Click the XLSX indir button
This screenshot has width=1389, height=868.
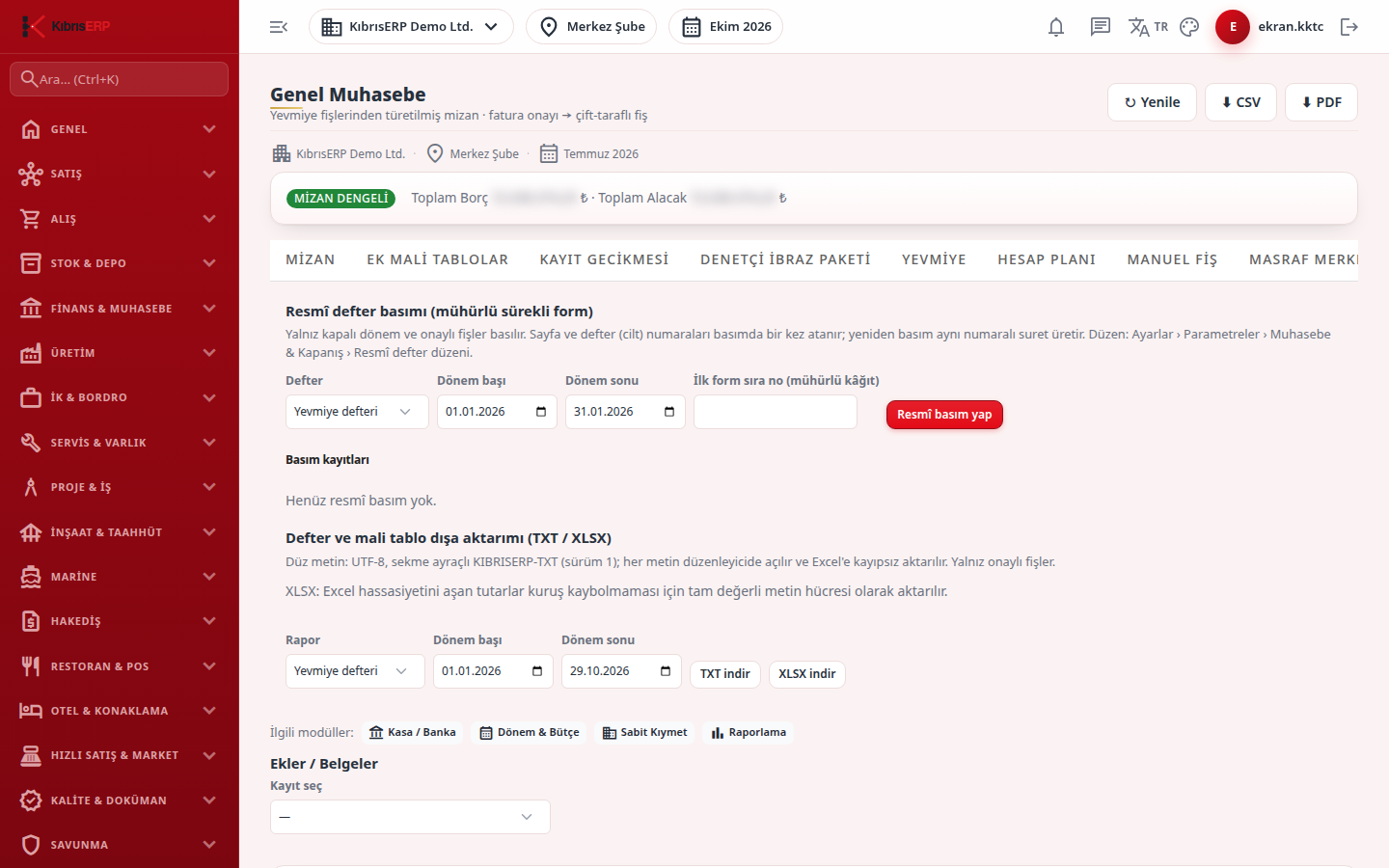[807, 674]
